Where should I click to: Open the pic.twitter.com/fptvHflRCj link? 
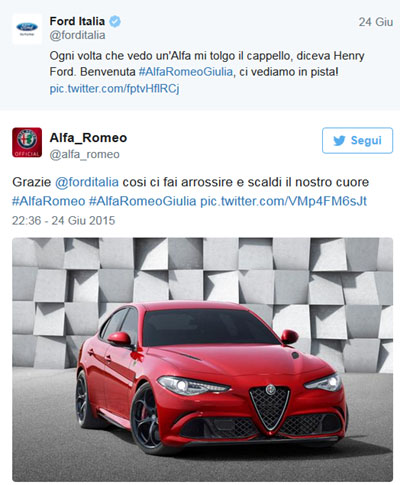114,89
